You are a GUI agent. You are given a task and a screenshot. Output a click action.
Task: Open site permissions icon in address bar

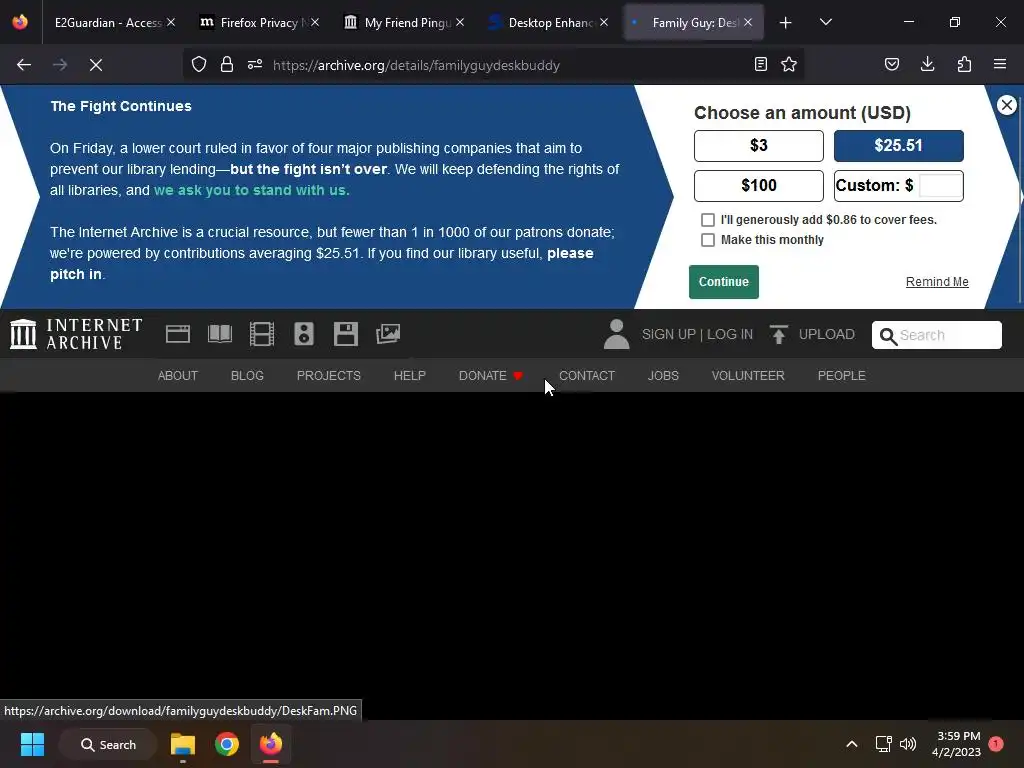pyautogui.click(x=255, y=65)
